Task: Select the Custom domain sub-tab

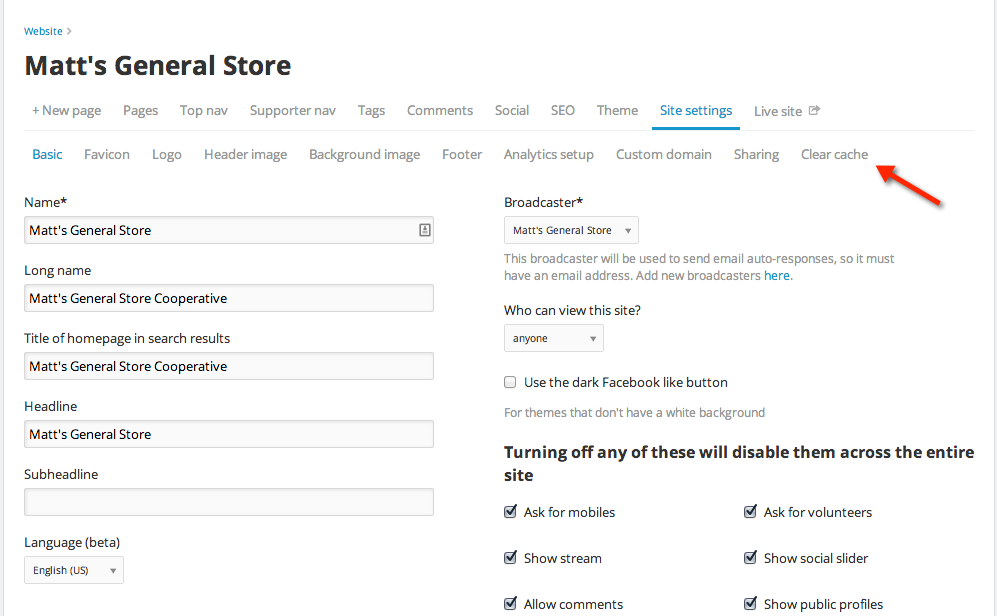Action: click(x=663, y=154)
